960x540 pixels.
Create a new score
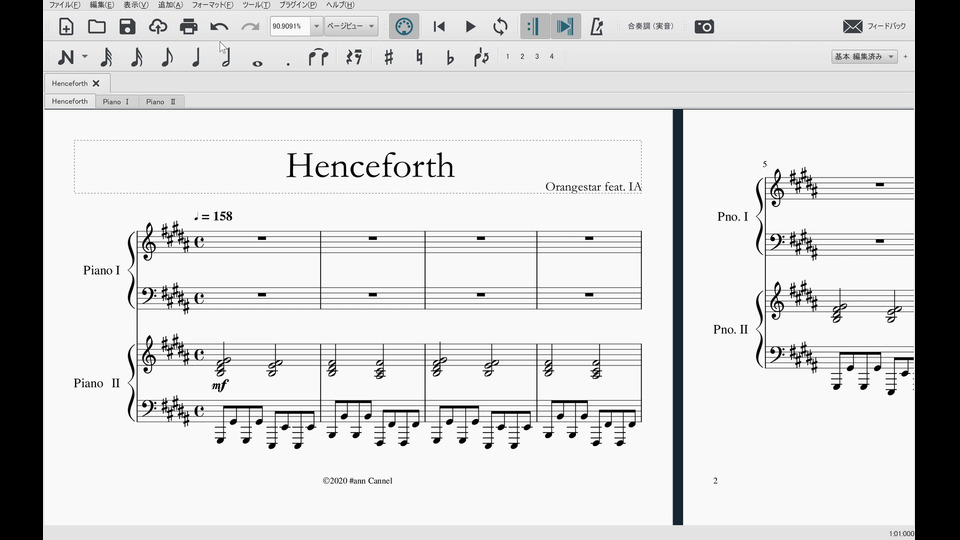click(x=66, y=26)
